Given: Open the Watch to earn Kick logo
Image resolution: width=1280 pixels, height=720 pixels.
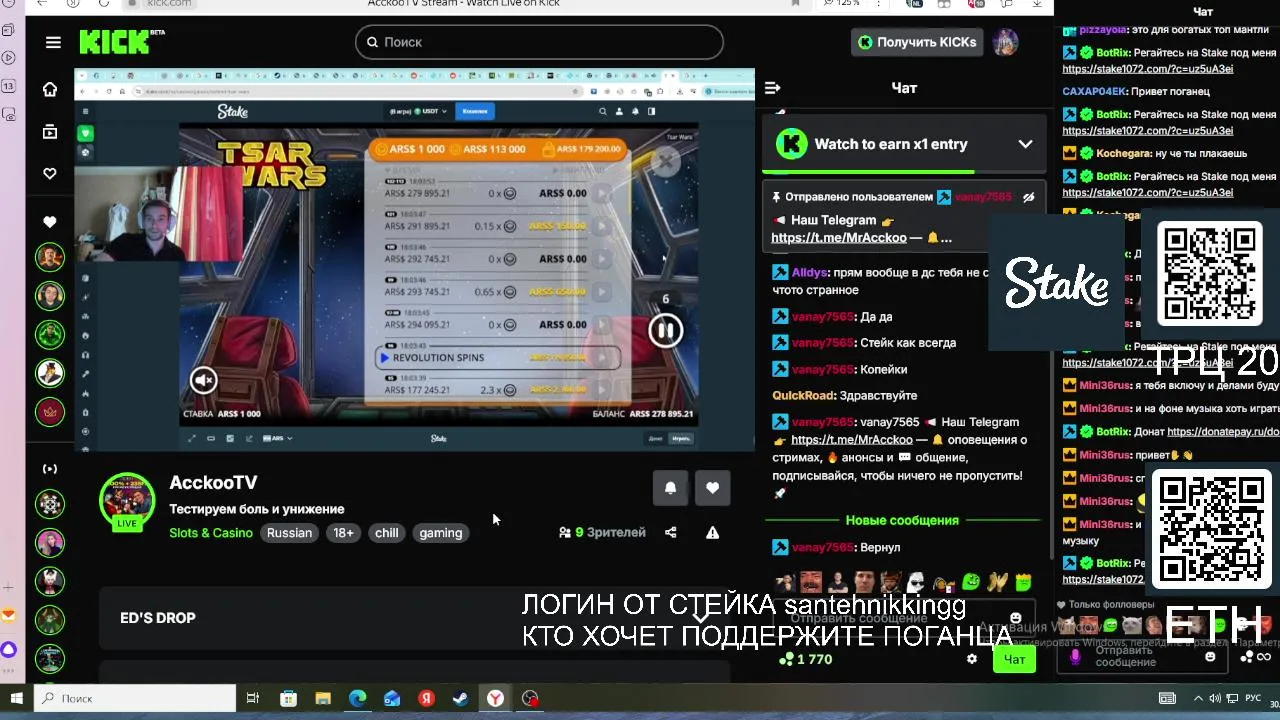Looking at the screenshot, I should click(792, 144).
